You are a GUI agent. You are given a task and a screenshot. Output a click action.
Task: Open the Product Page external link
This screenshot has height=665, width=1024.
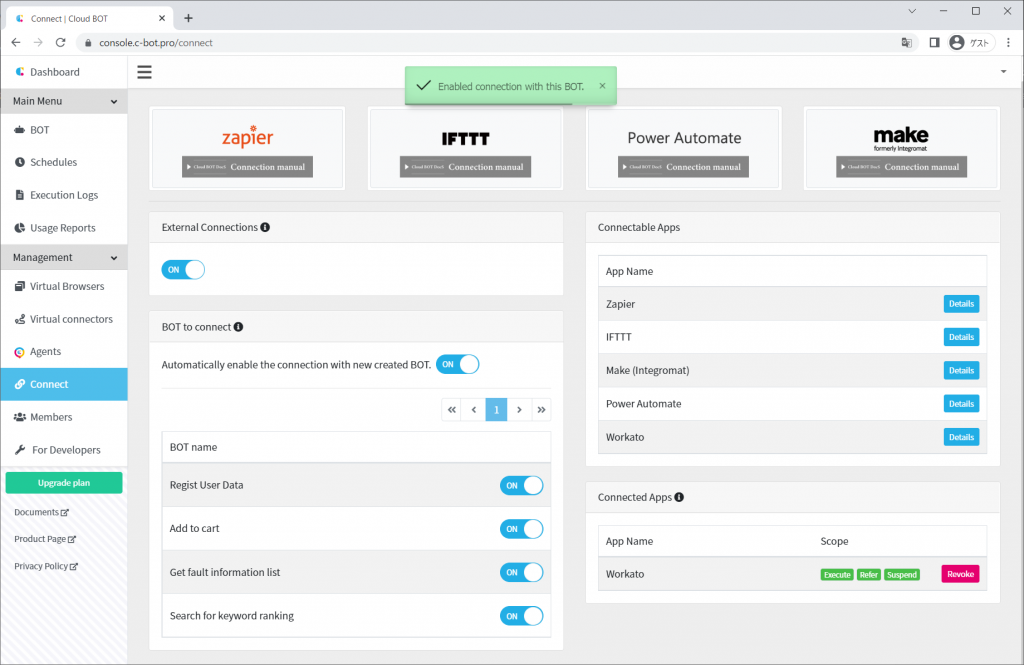[x=45, y=539]
